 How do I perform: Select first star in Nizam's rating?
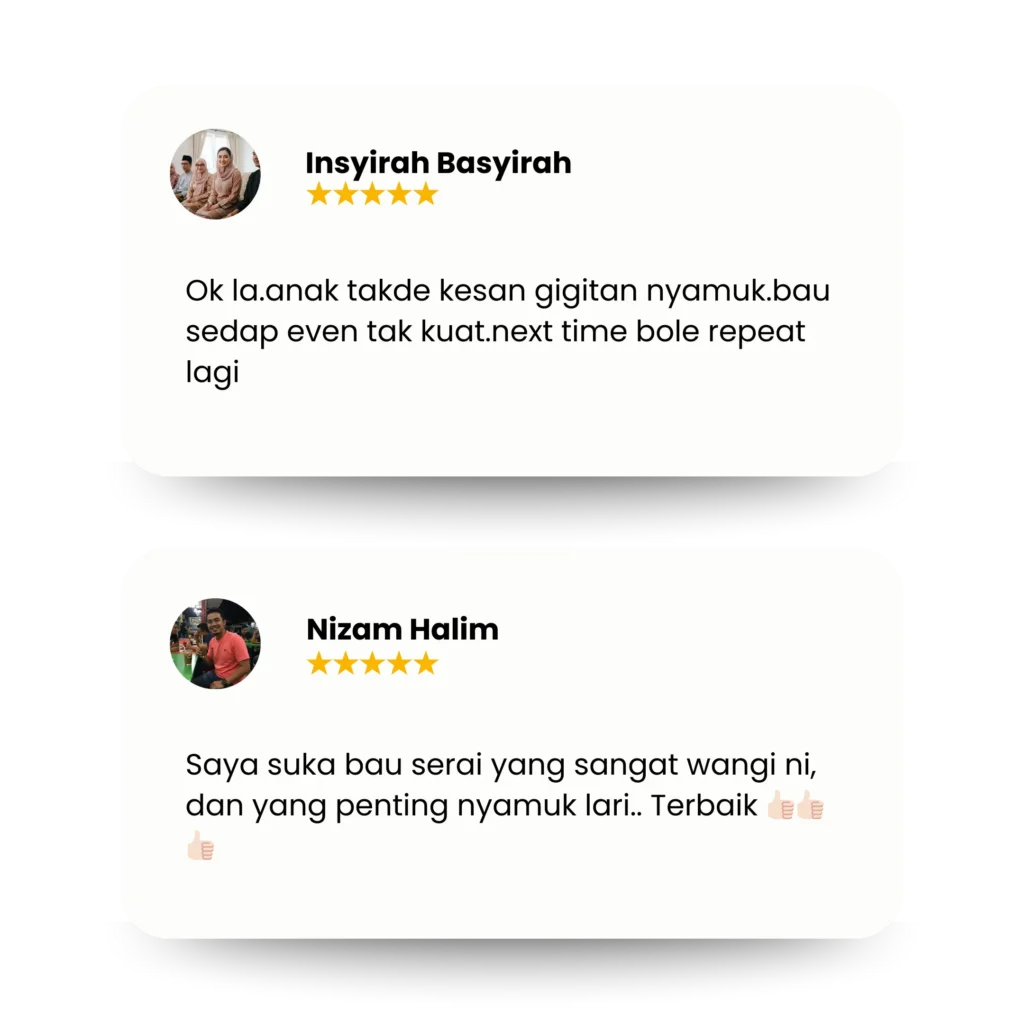point(319,664)
